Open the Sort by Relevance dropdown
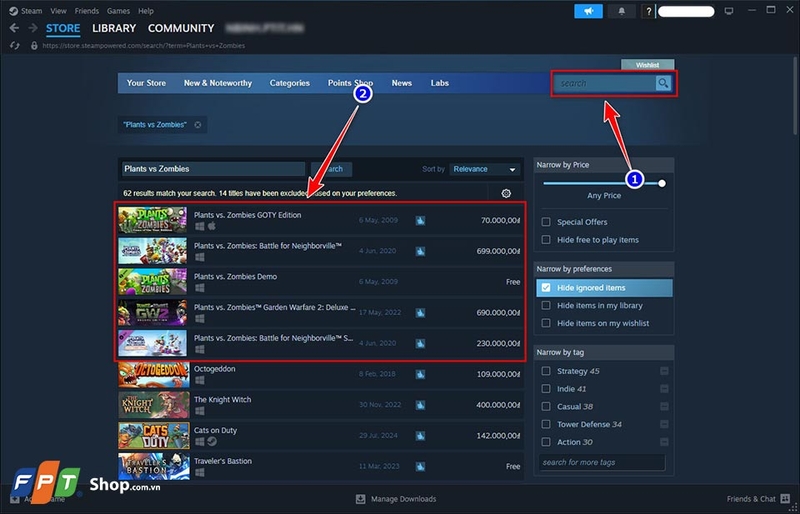The image size is (800, 514). click(485, 169)
